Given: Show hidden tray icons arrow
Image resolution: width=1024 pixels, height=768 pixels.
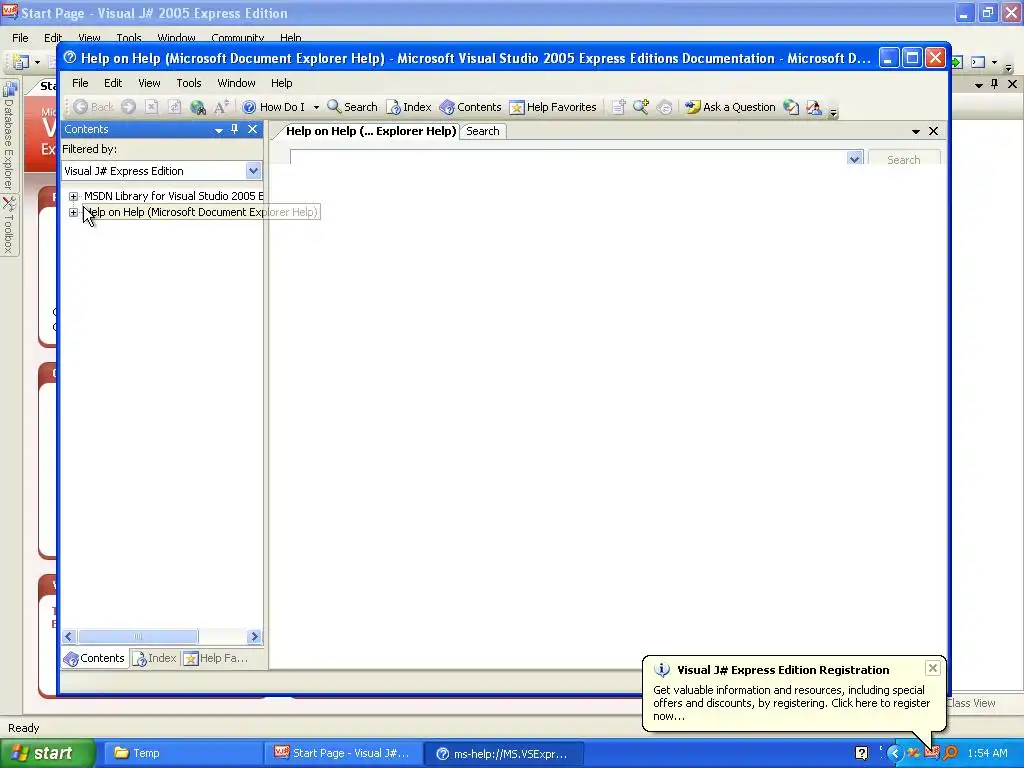Looking at the screenshot, I should [895, 754].
